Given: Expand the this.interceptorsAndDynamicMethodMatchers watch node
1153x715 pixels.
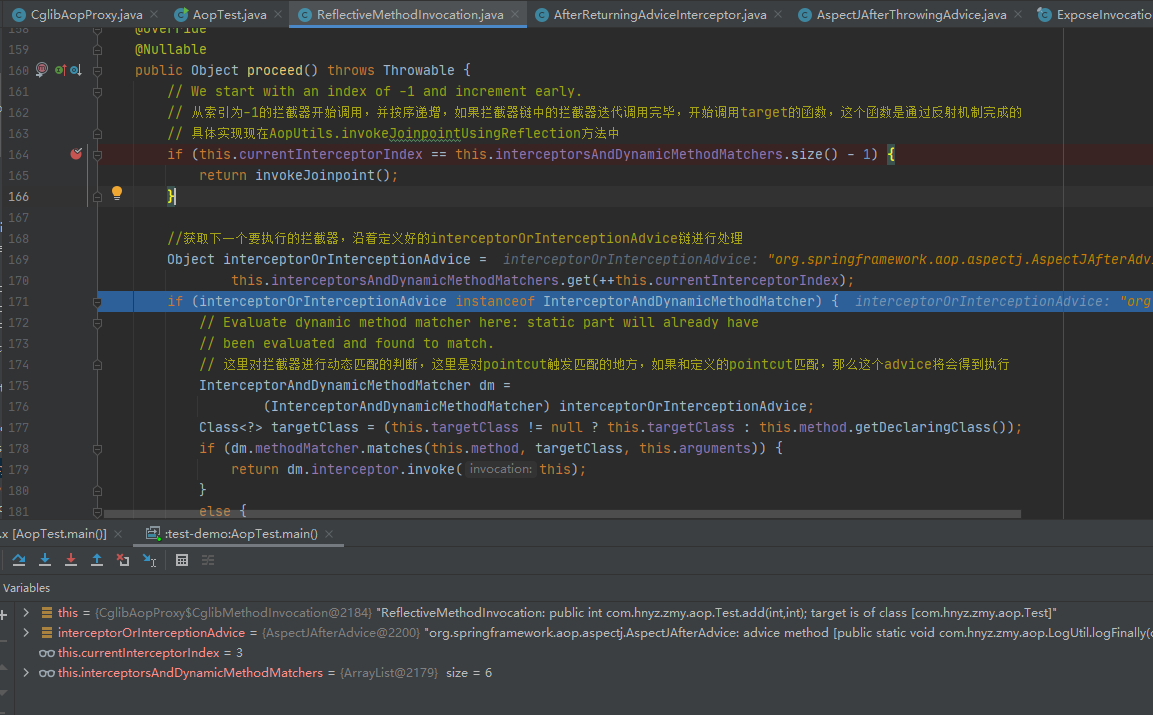Looking at the screenshot, I should click(x=26, y=673).
